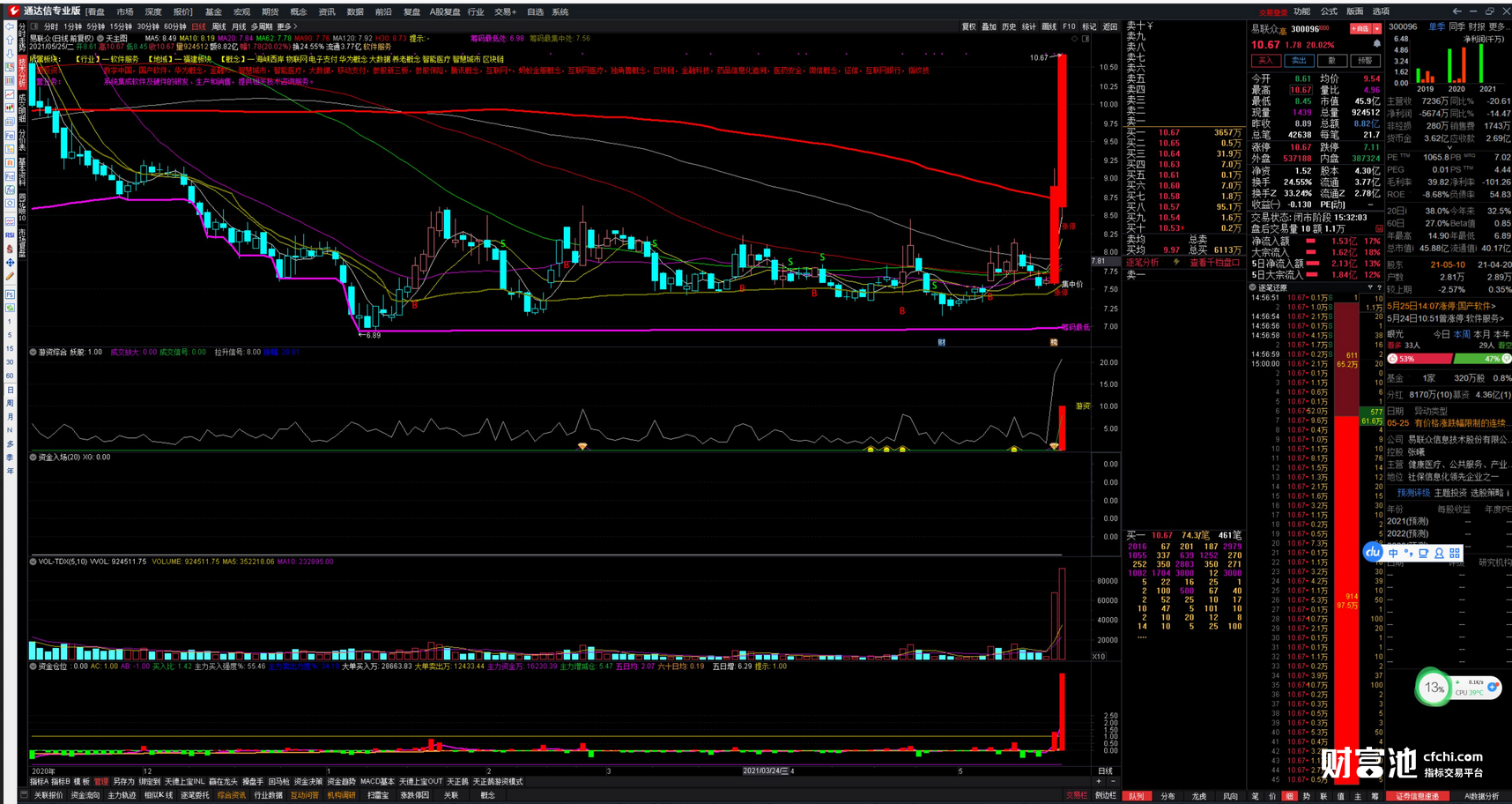Image resolution: width=1512 pixels, height=804 pixels.
Task: Click the red 买入 button
Action: click(x=1265, y=61)
